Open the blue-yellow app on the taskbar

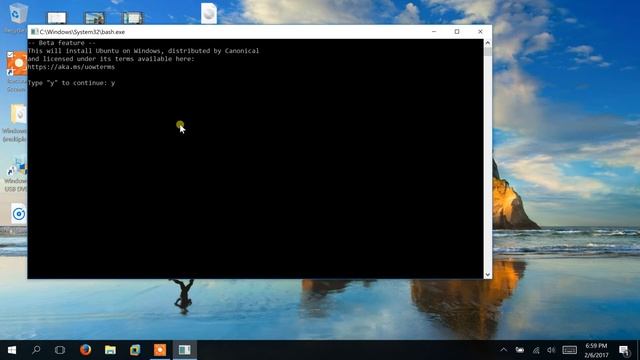pos(135,350)
